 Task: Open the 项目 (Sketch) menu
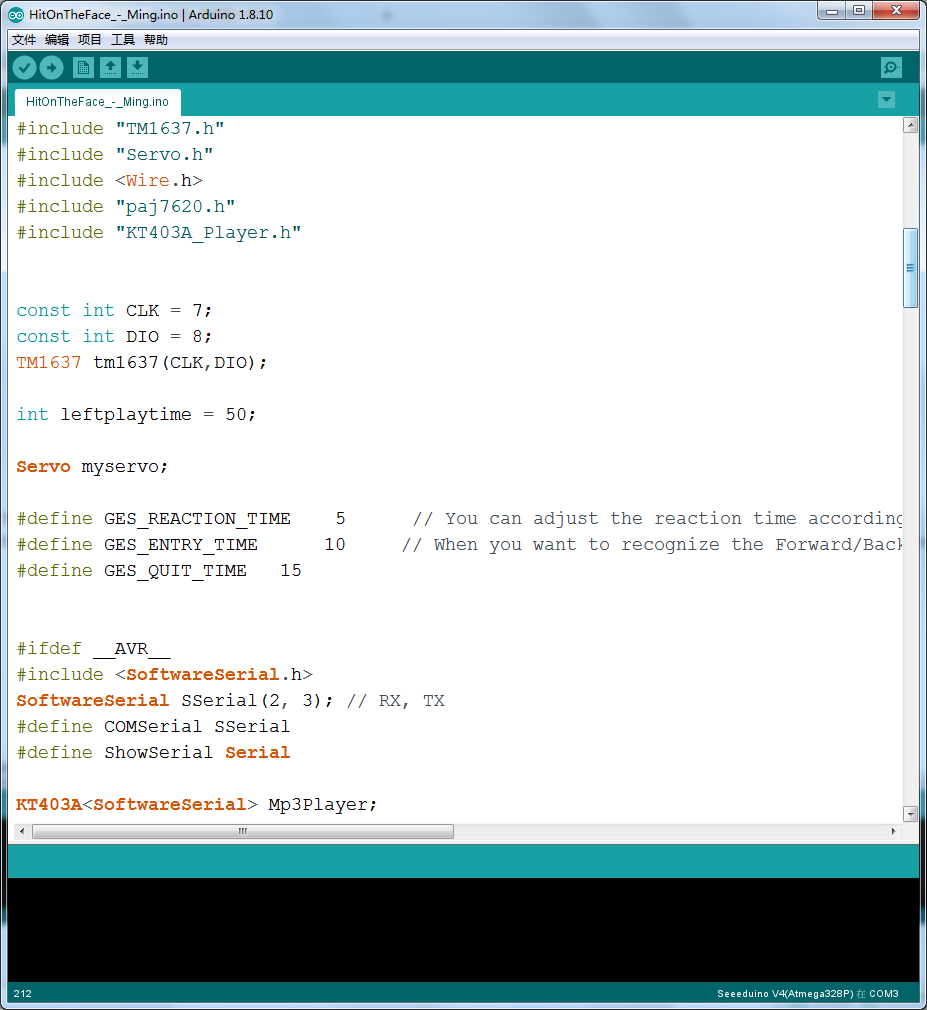90,40
